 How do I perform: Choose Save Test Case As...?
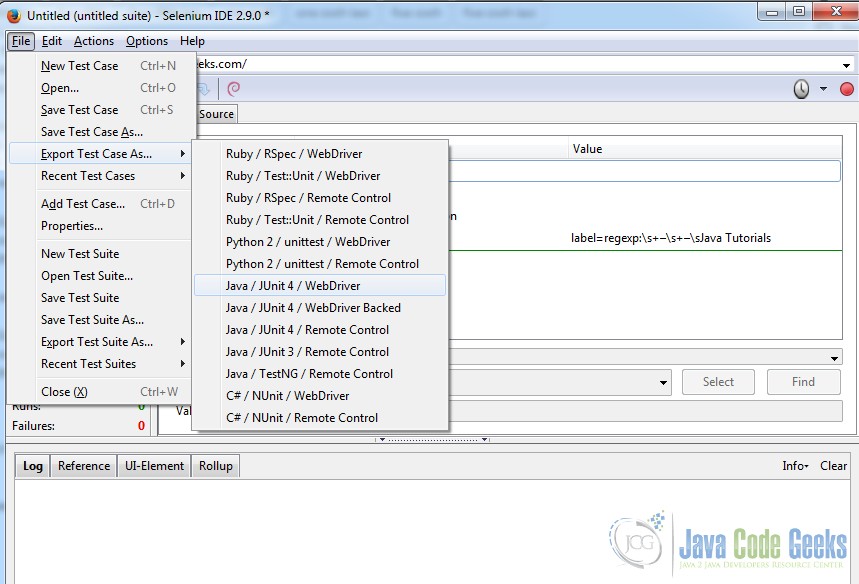pos(100,131)
